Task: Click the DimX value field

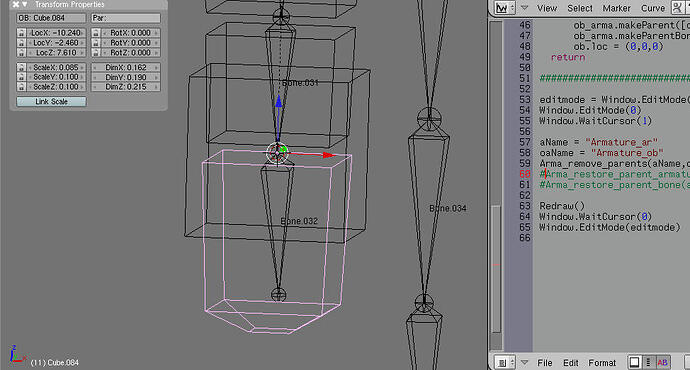Action: (126, 67)
